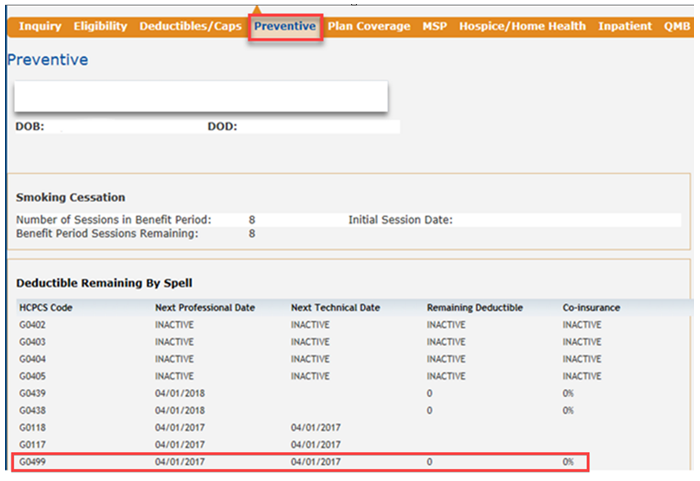Switch to the Eligibility tab
The width and height of the screenshot is (700, 481).
point(101,26)
